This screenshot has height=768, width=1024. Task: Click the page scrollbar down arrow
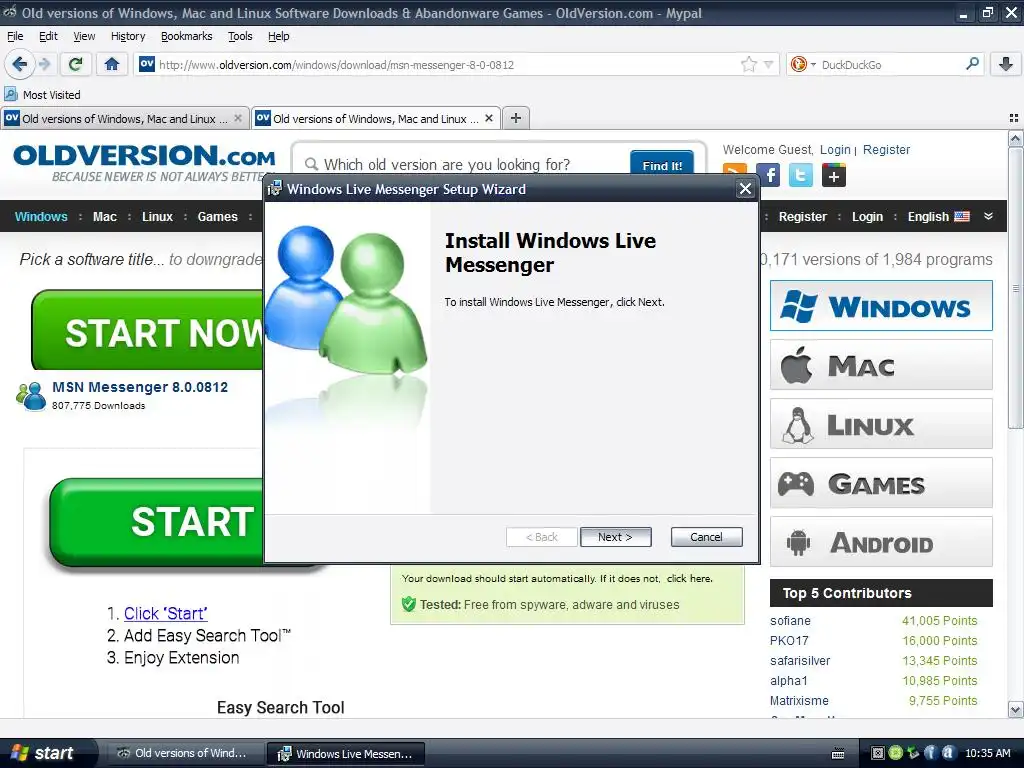coord(1015,709)
